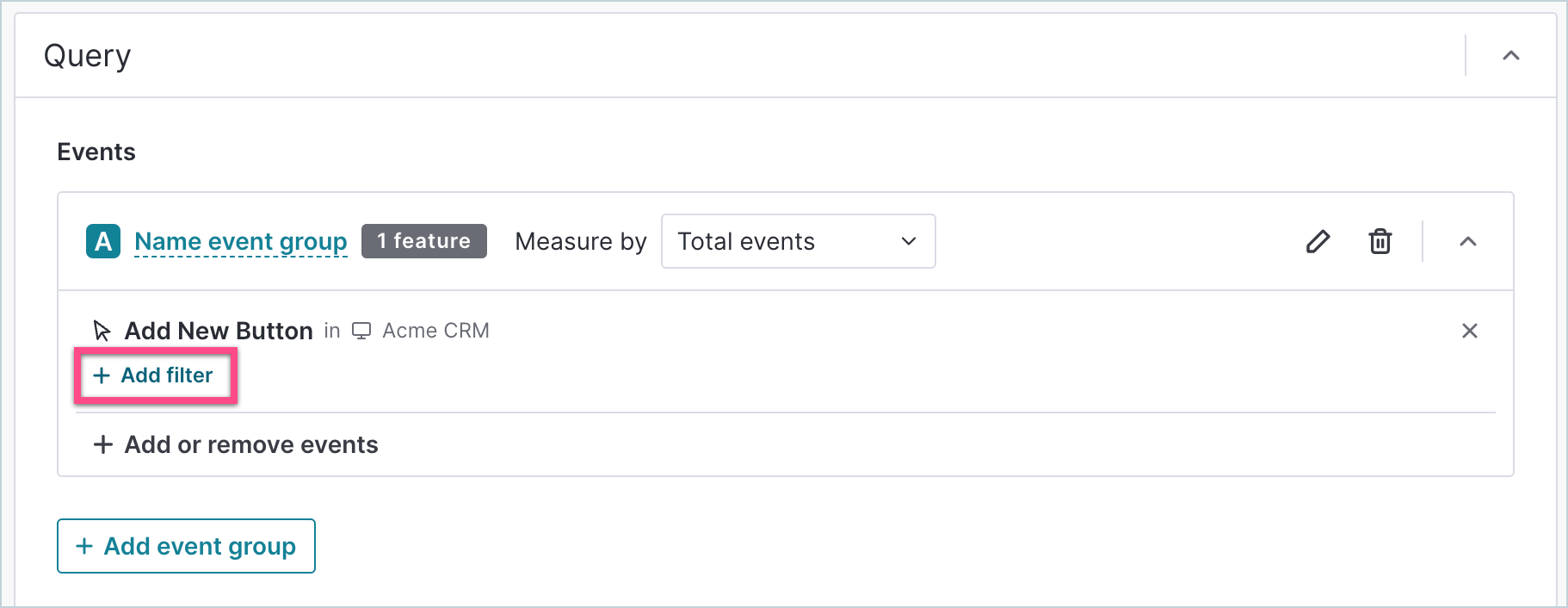Click the Query panel title
This screenshot has height=608, width=1568.
pyautogui.click(x=88, y=56)
